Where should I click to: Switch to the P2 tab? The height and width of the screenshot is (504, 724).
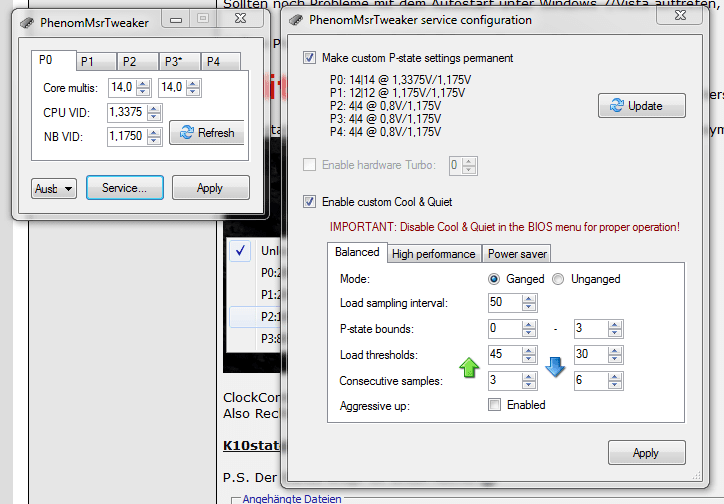click(138, 61)
